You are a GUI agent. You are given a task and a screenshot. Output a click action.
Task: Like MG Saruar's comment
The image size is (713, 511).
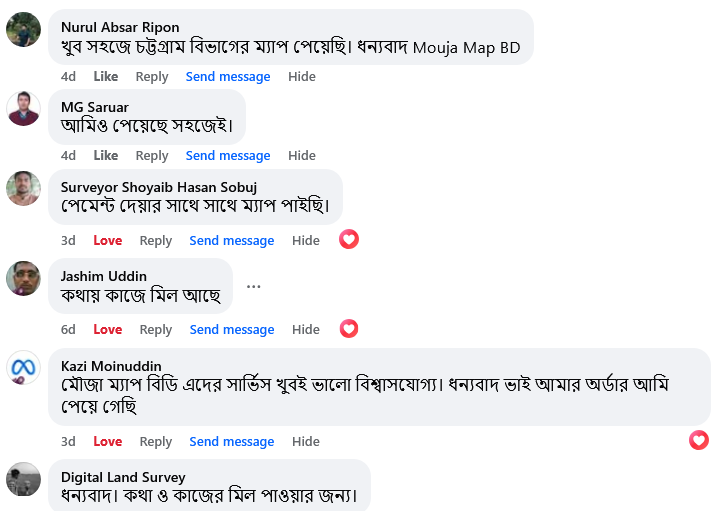(x=106, y=156)
